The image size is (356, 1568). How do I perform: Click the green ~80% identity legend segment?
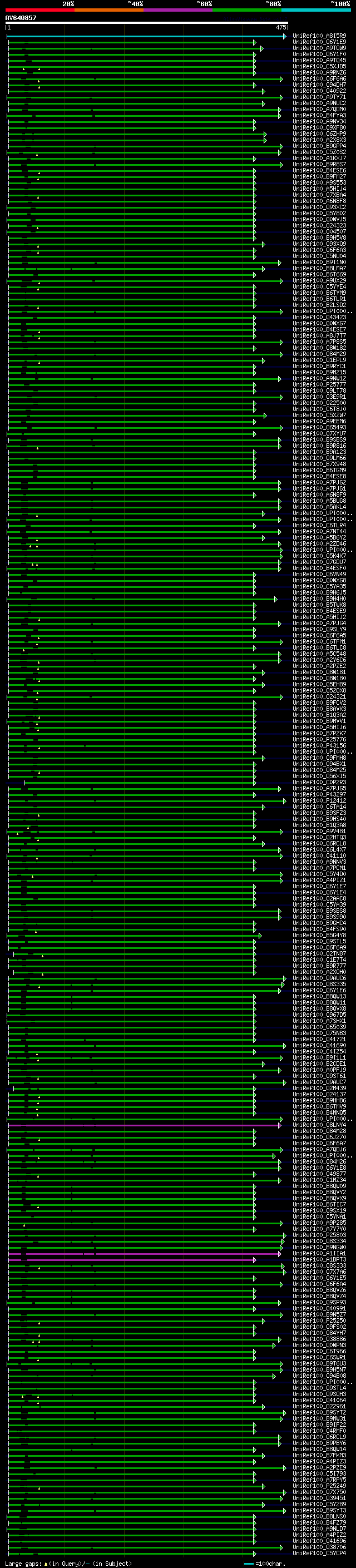point(247,10)
